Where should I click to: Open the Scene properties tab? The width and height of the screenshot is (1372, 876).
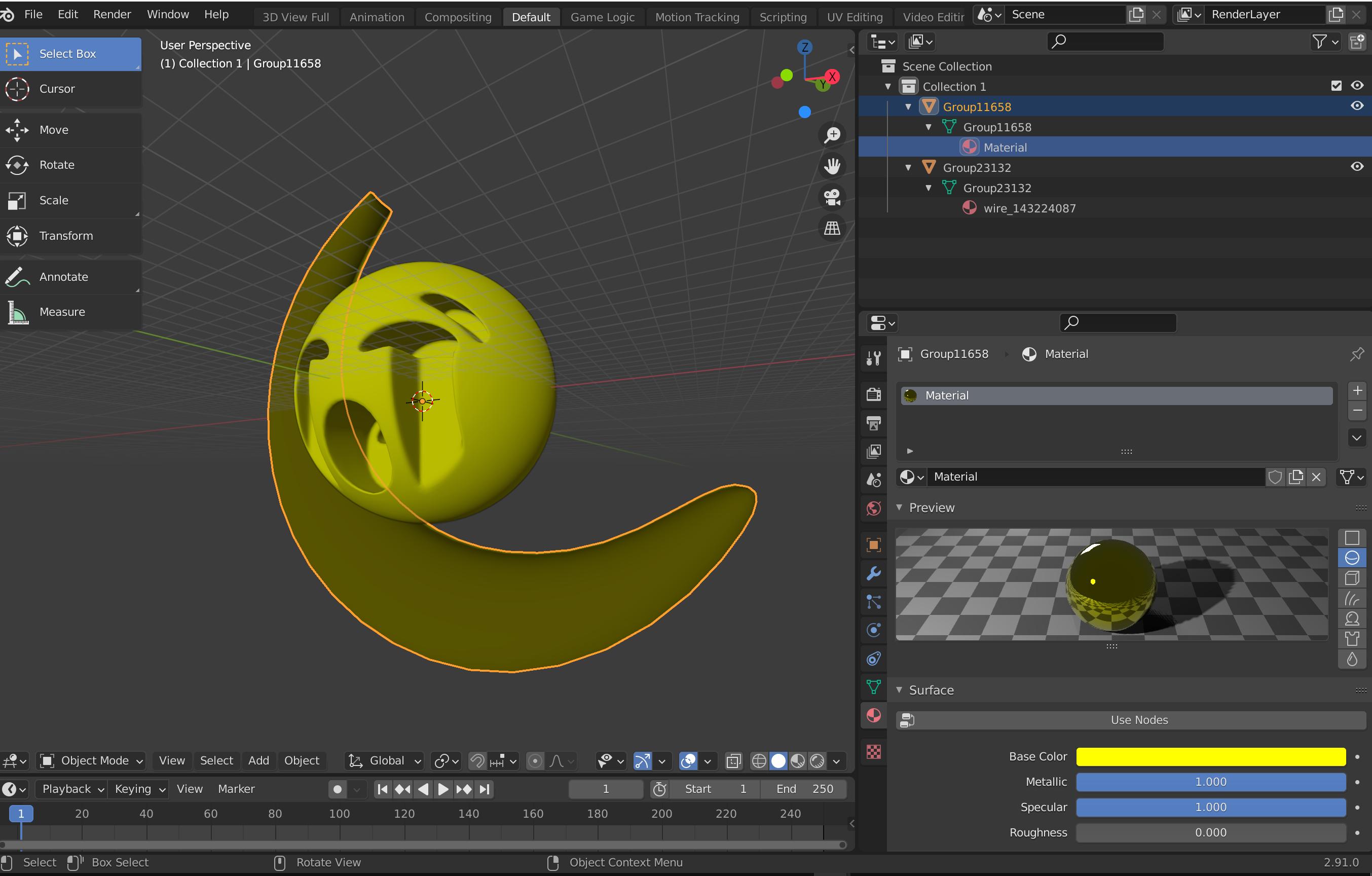pyautogui.click(x=873, y=480)
